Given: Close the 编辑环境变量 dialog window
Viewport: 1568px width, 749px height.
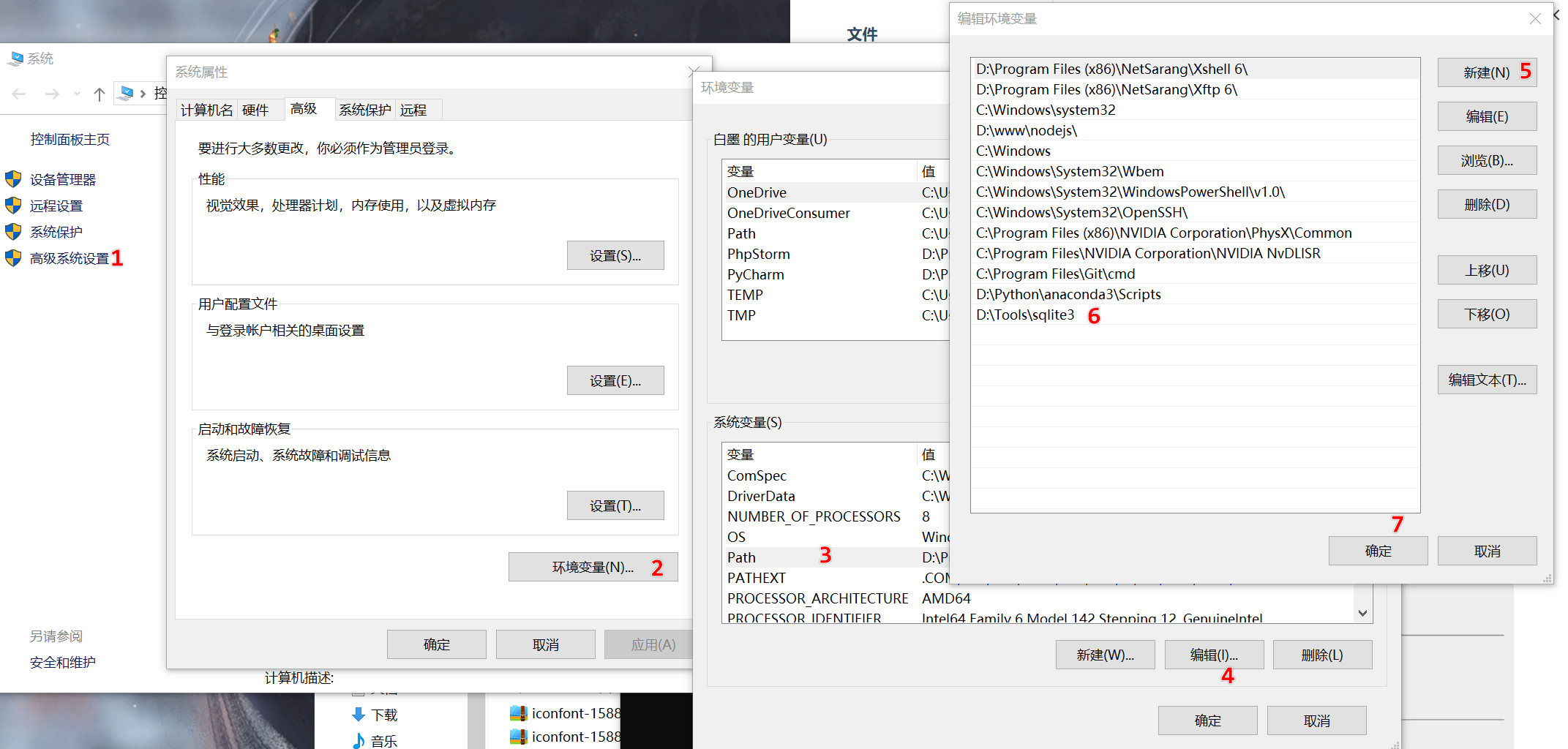Looking at the screenshot, I should coord(1535,19).
